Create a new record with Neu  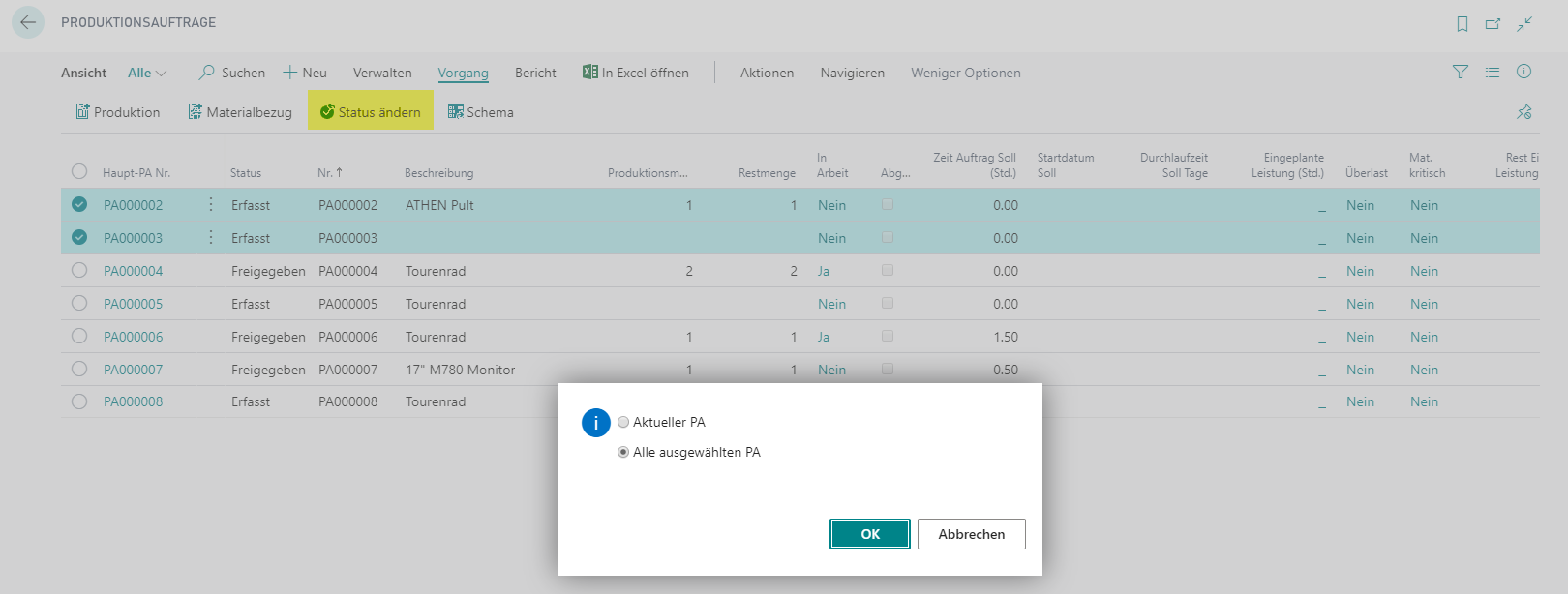pyautogui.click(x=305, y=73)
